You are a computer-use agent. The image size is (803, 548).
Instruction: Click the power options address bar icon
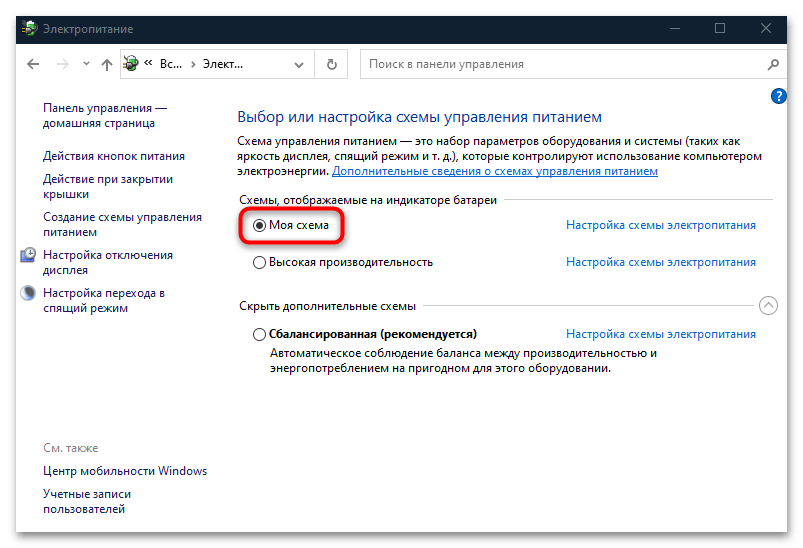pos(131,65)
